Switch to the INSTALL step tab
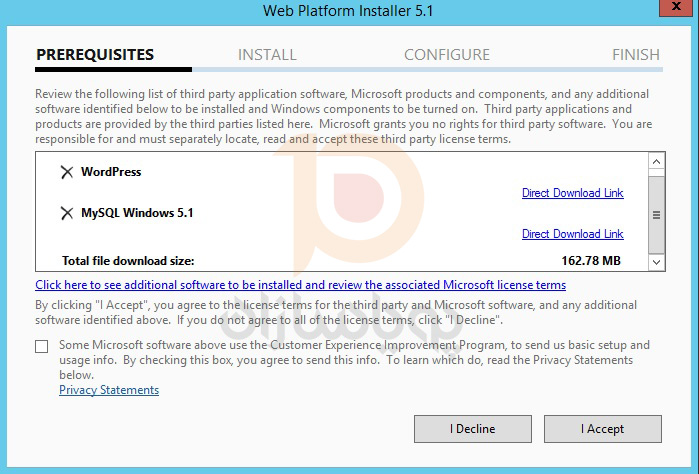699x474 pixels. [x=267, y=55]
